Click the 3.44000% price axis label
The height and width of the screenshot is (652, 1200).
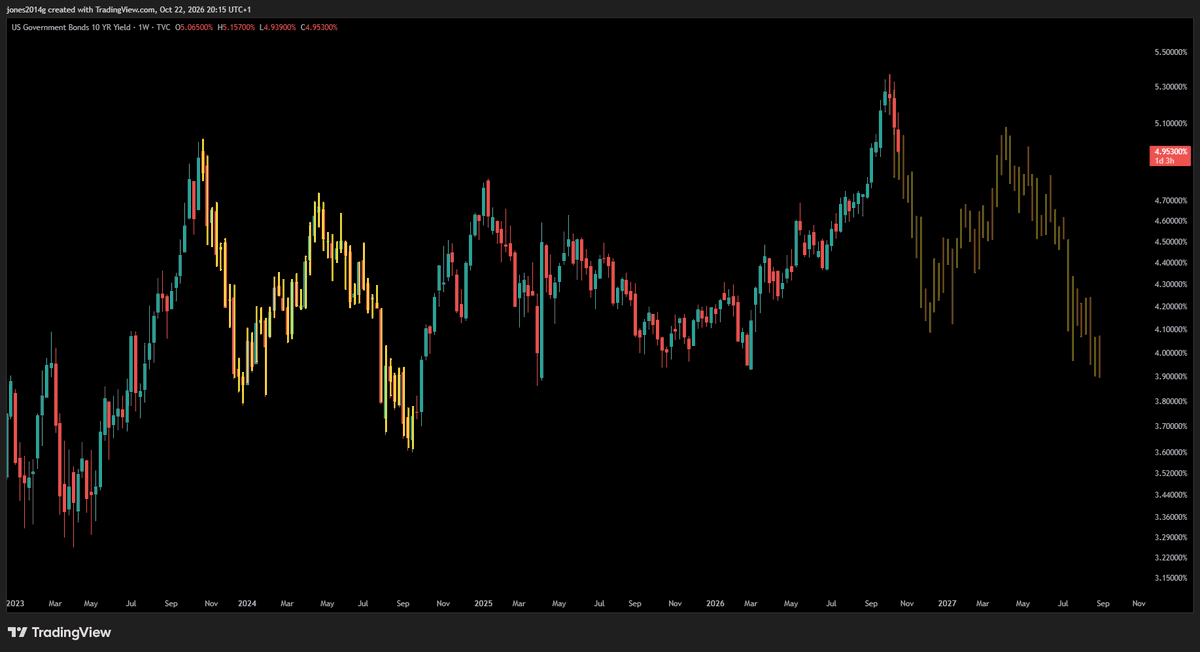coord(1171,496)
